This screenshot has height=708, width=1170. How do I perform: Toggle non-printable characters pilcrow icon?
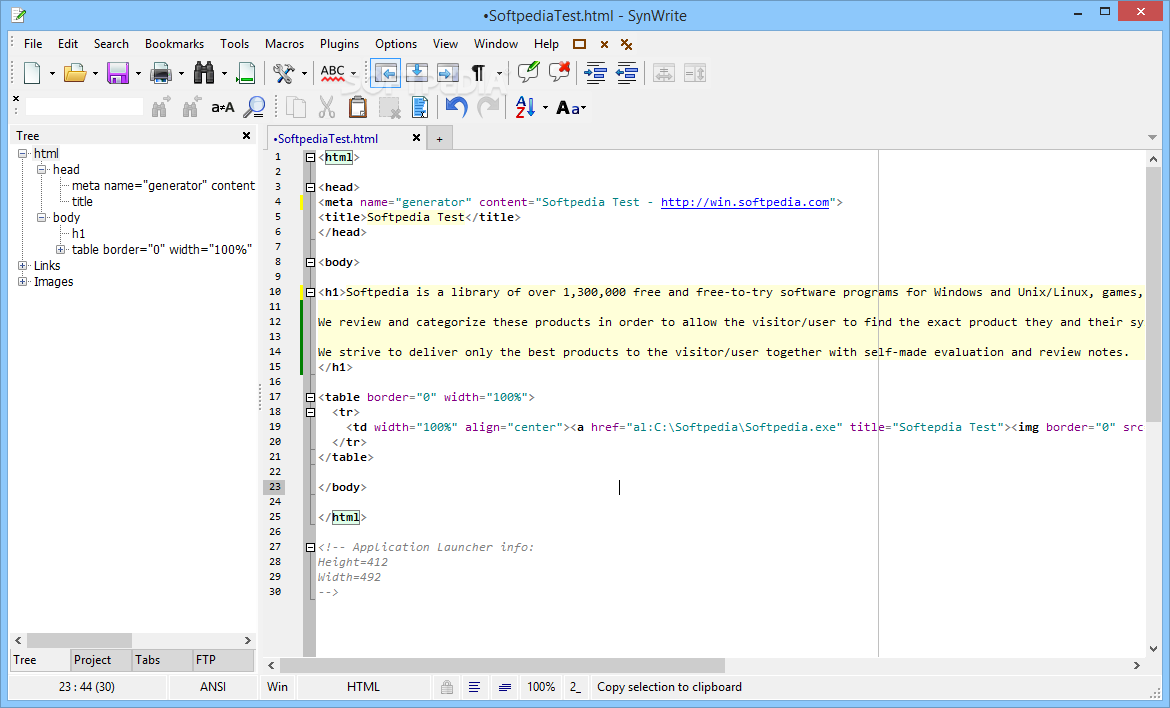(478, 73)
